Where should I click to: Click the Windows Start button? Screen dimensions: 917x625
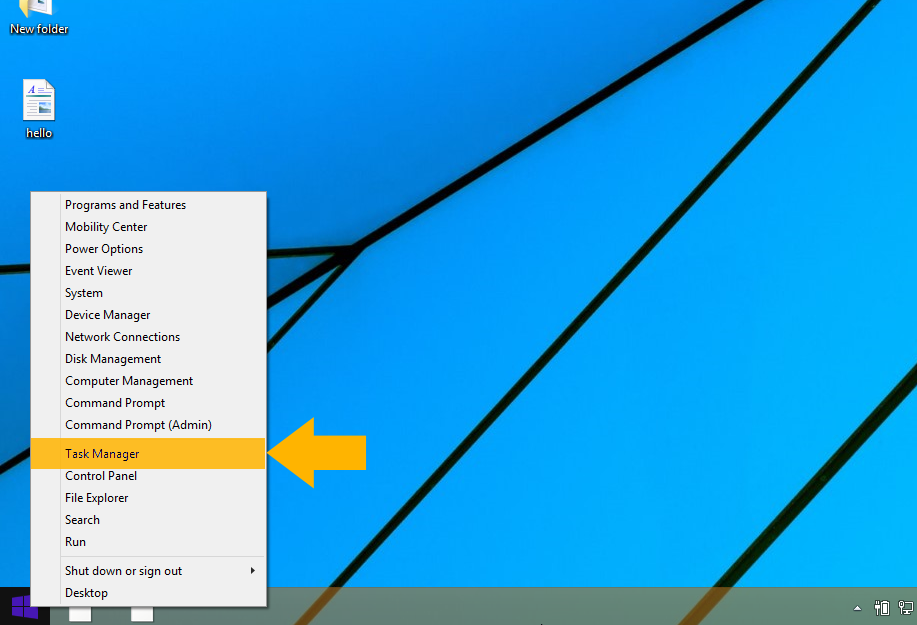(25, 607)
